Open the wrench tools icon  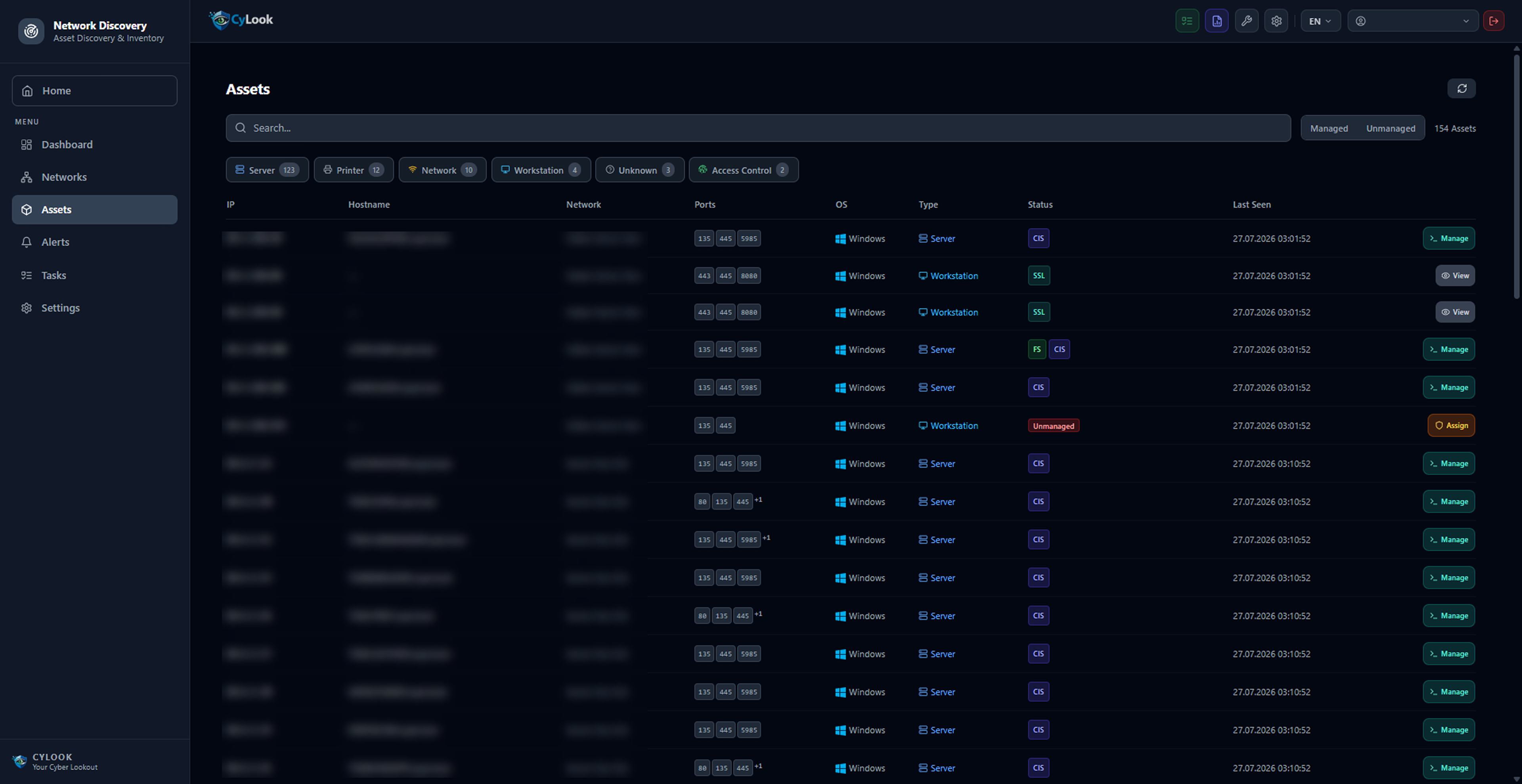(x=1246, y=21)
